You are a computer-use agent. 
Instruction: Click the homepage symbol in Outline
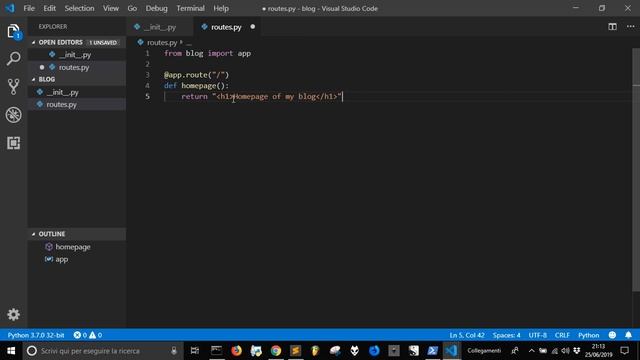[73, 247]
